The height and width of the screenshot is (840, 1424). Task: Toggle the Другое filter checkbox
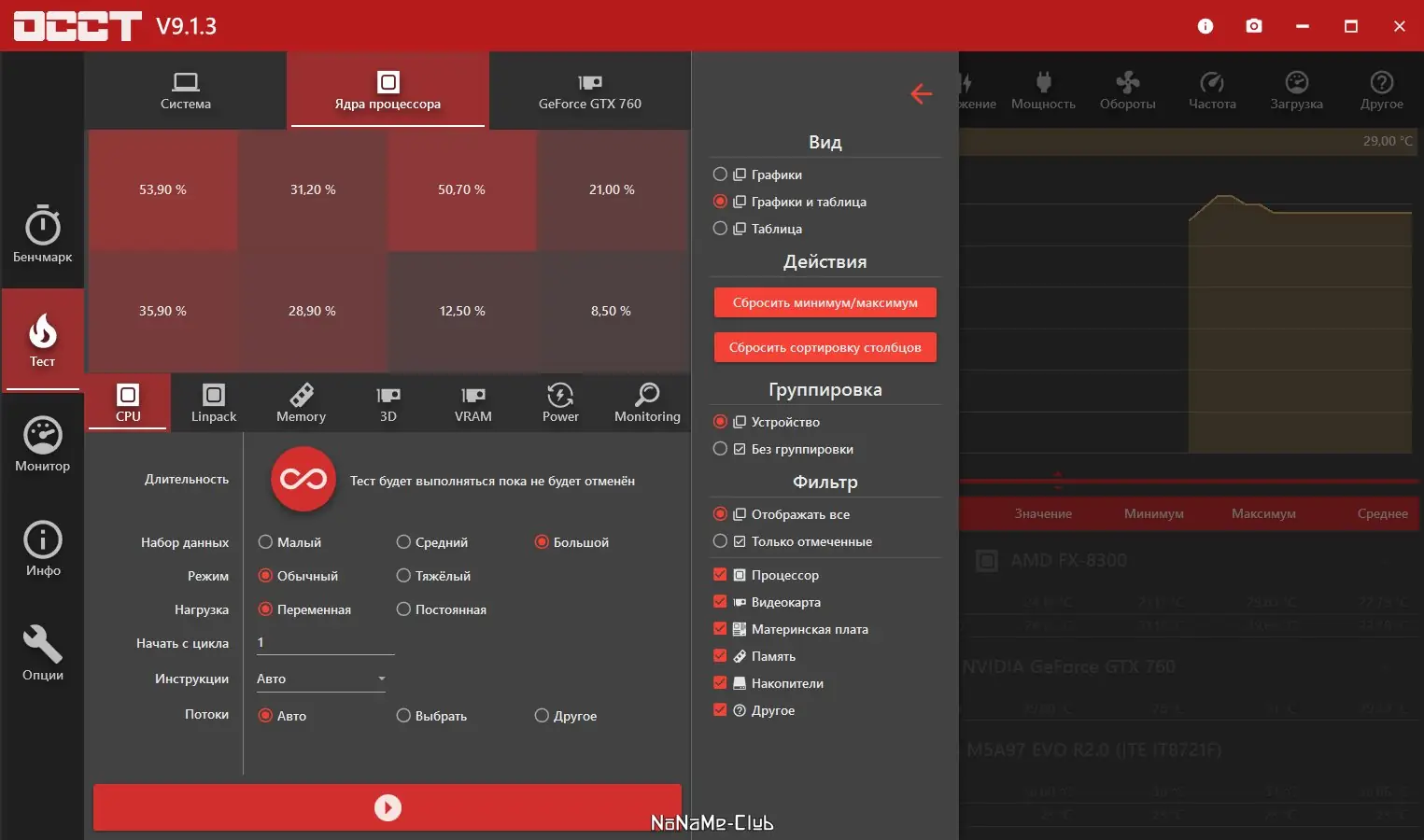(x=720, y=710)
